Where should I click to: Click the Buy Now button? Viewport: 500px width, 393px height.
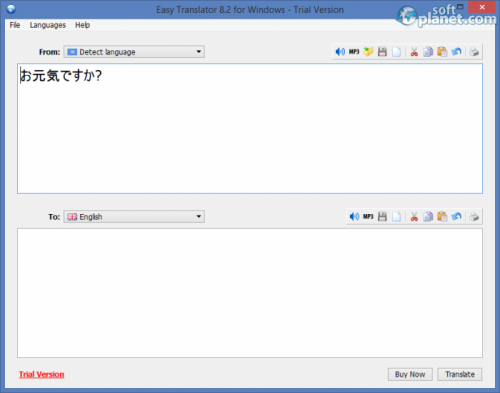[410, 374]
